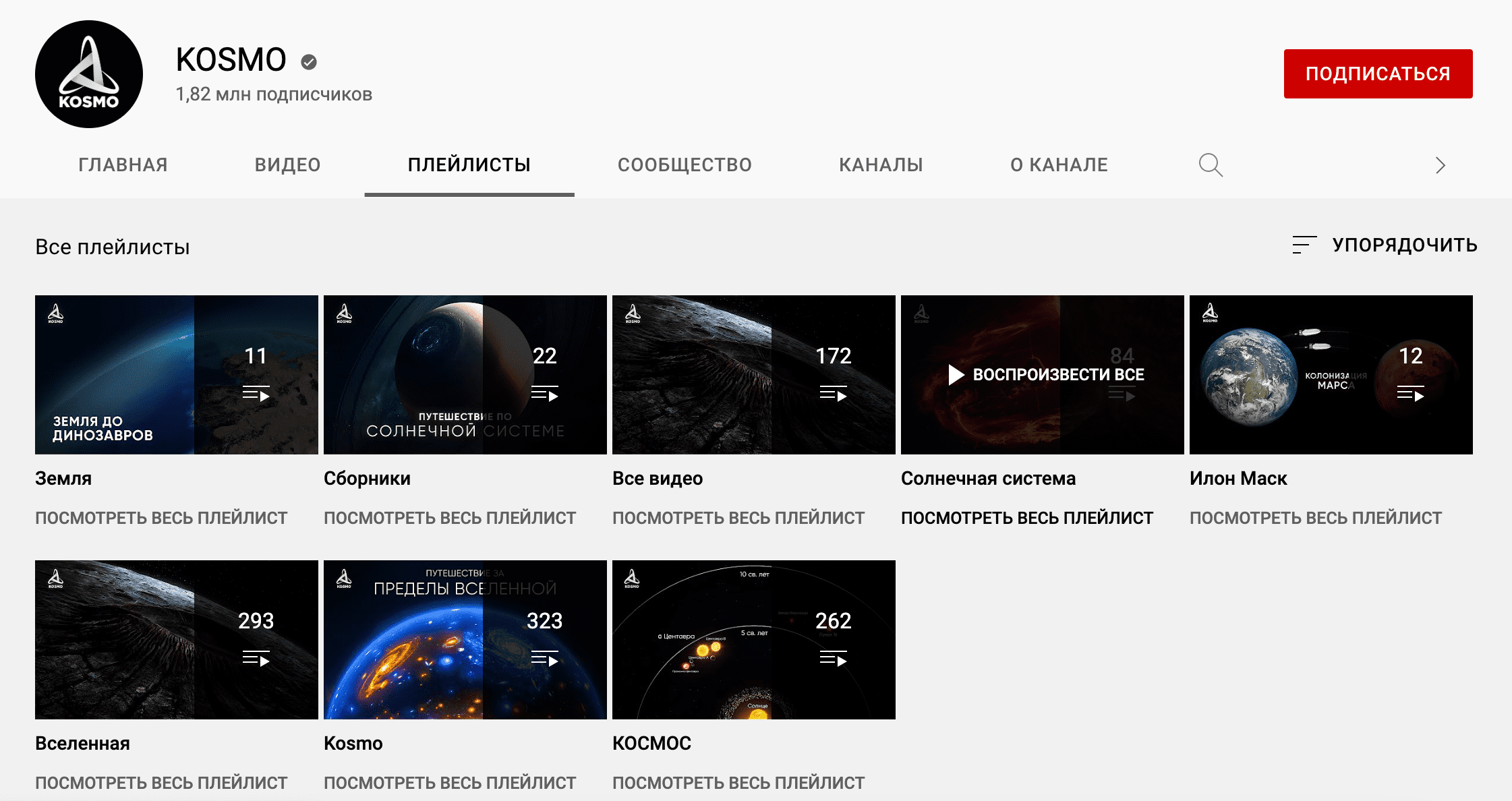
Task: Open the О канале tab
Action: coord(1059,165)
